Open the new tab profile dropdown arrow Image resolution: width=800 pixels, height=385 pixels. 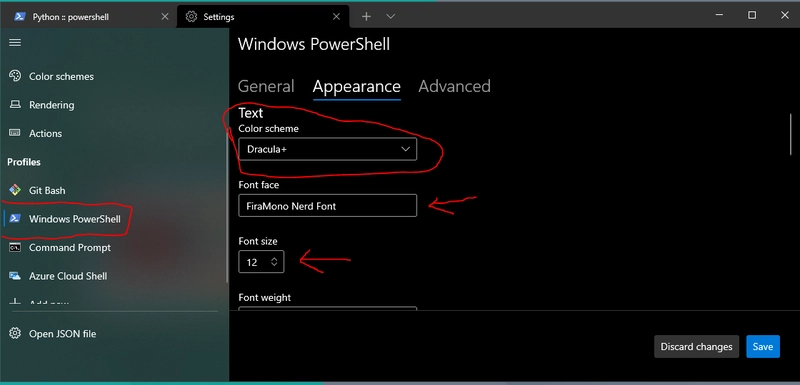390,16
